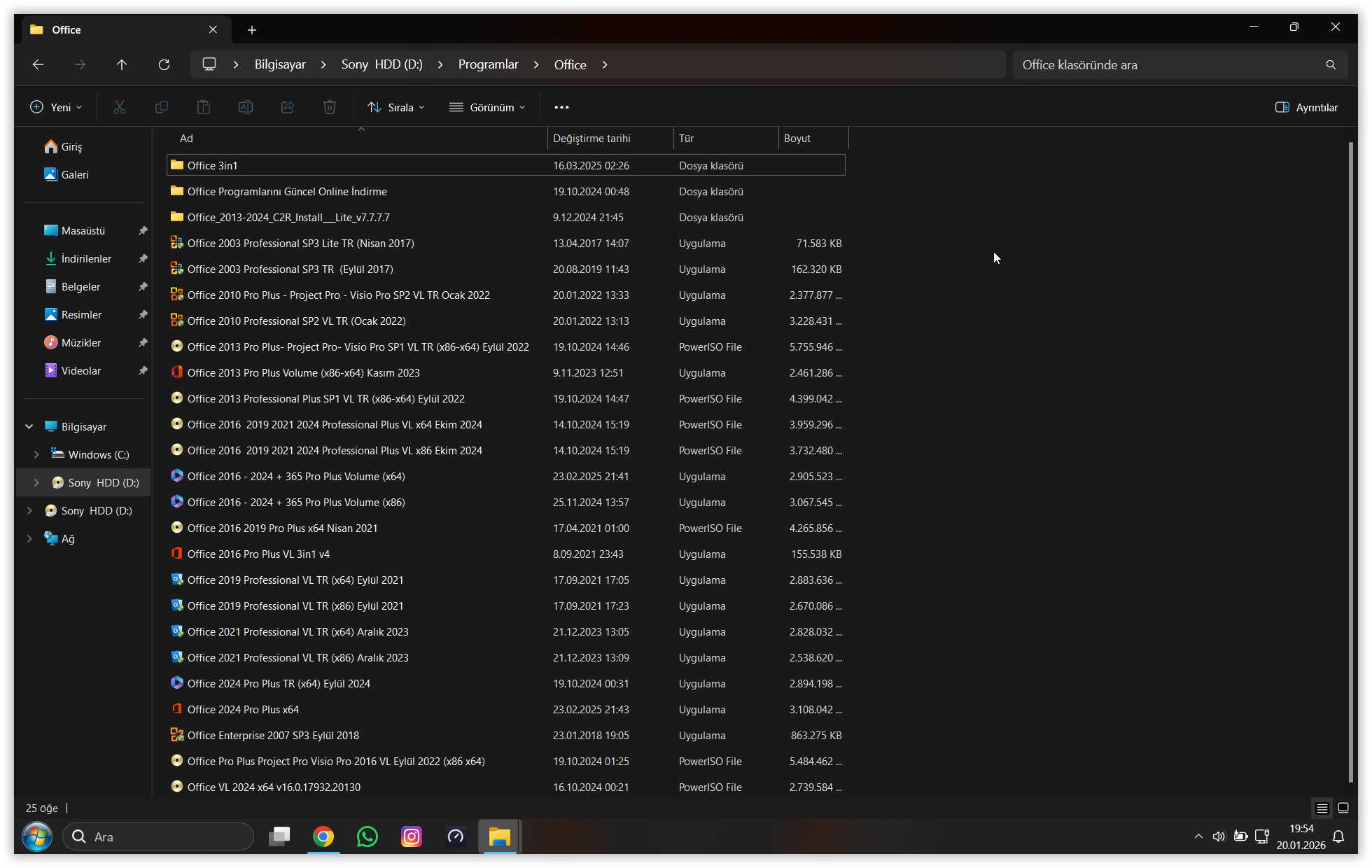Click the taskbar Ara search box
This screenshot has width=1372, height=868.
point(158,836)
